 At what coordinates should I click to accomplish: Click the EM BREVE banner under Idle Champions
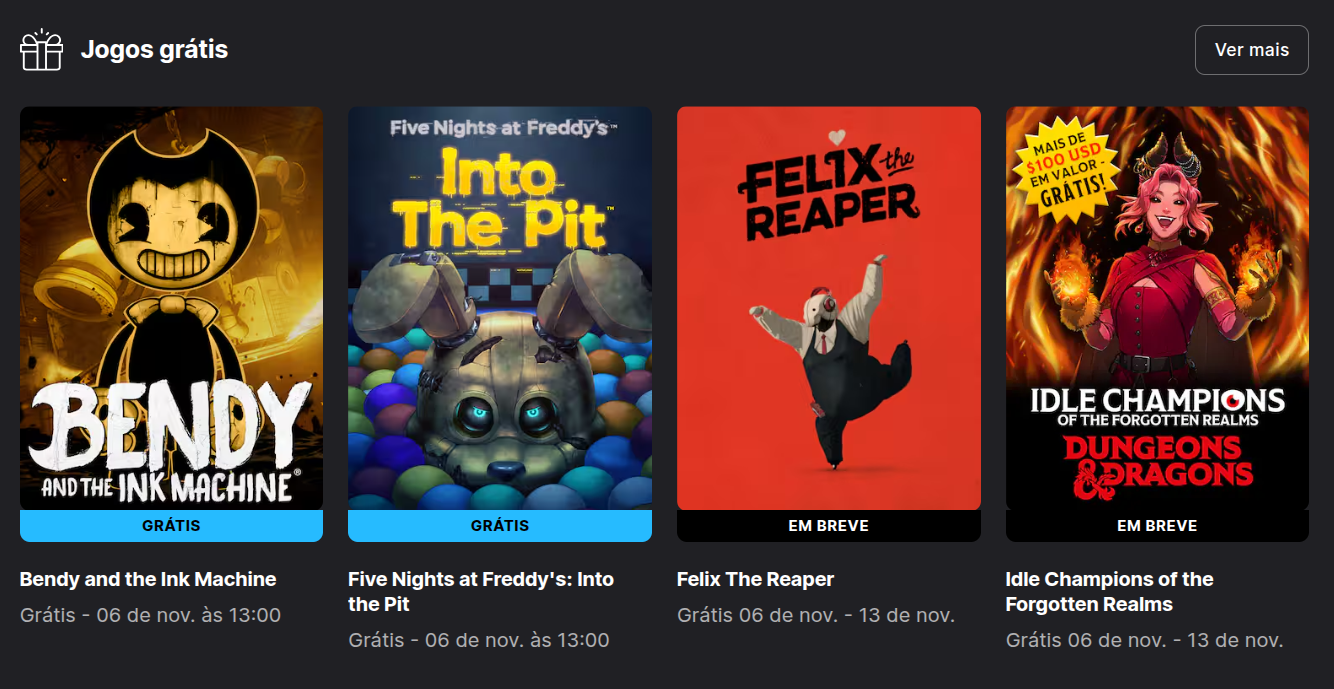(x=1157, y=526)
